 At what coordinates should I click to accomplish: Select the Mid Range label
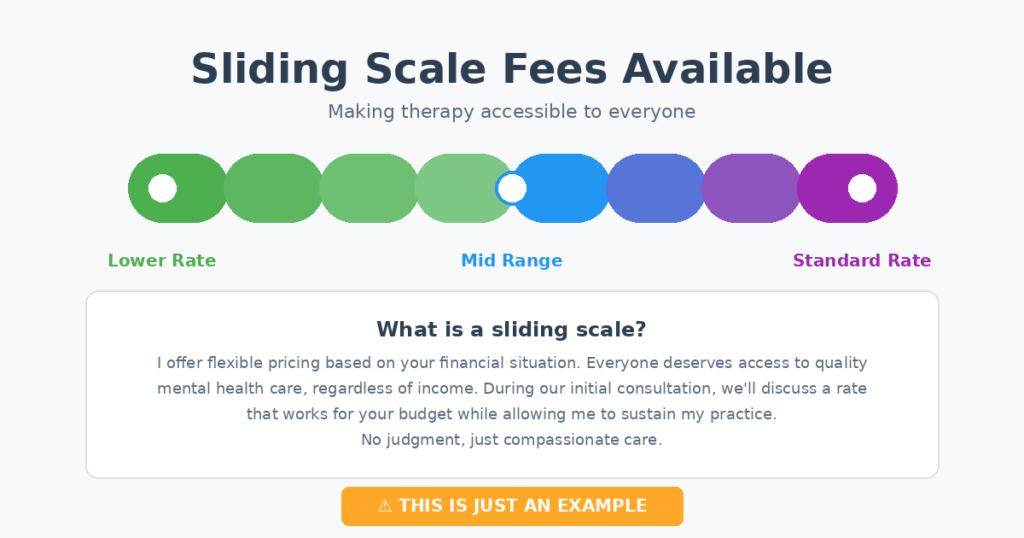click(x=512, y=261)
